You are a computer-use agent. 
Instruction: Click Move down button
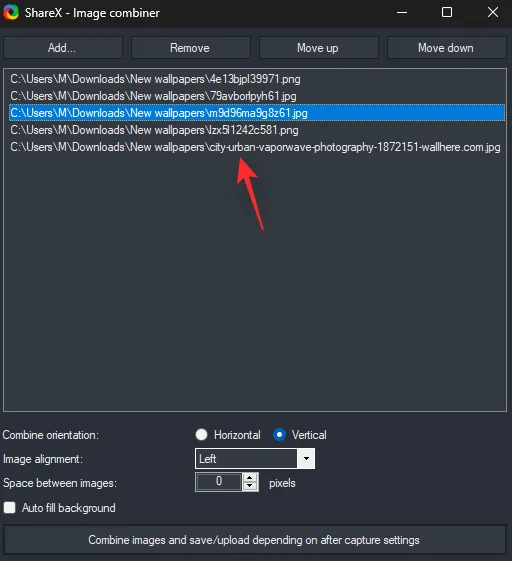tap(446, 48)
